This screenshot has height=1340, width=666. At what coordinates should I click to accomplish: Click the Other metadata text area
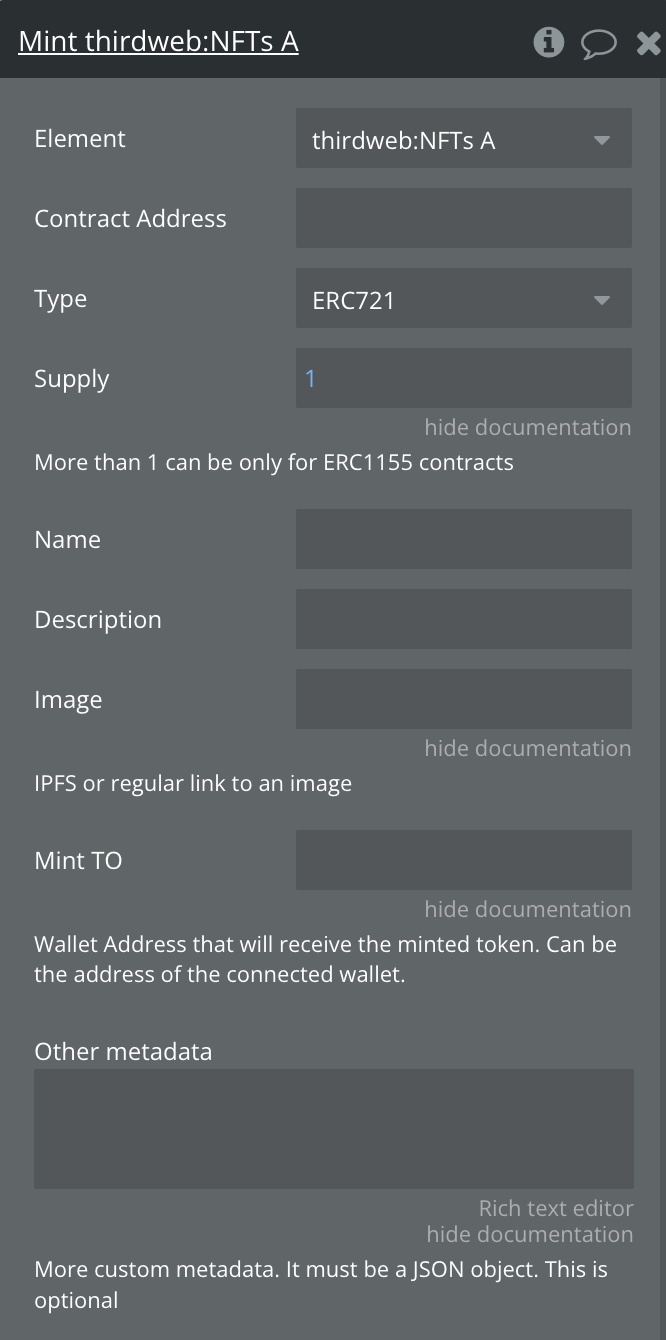point(333,1129)
